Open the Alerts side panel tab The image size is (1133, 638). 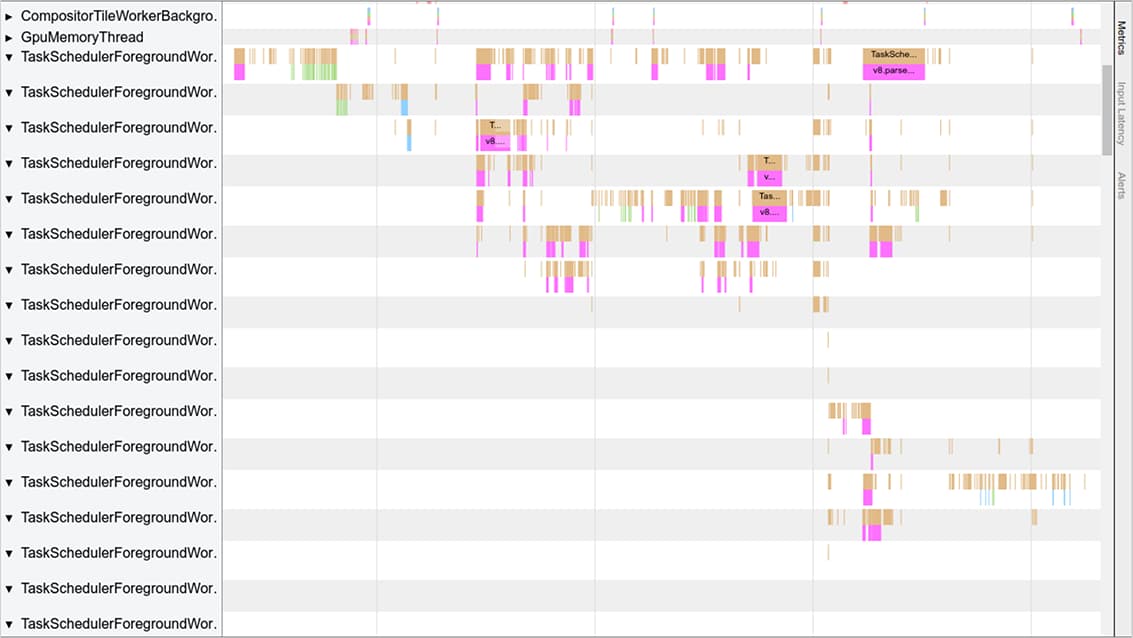pyautogui.click(x=1121, y=185)
